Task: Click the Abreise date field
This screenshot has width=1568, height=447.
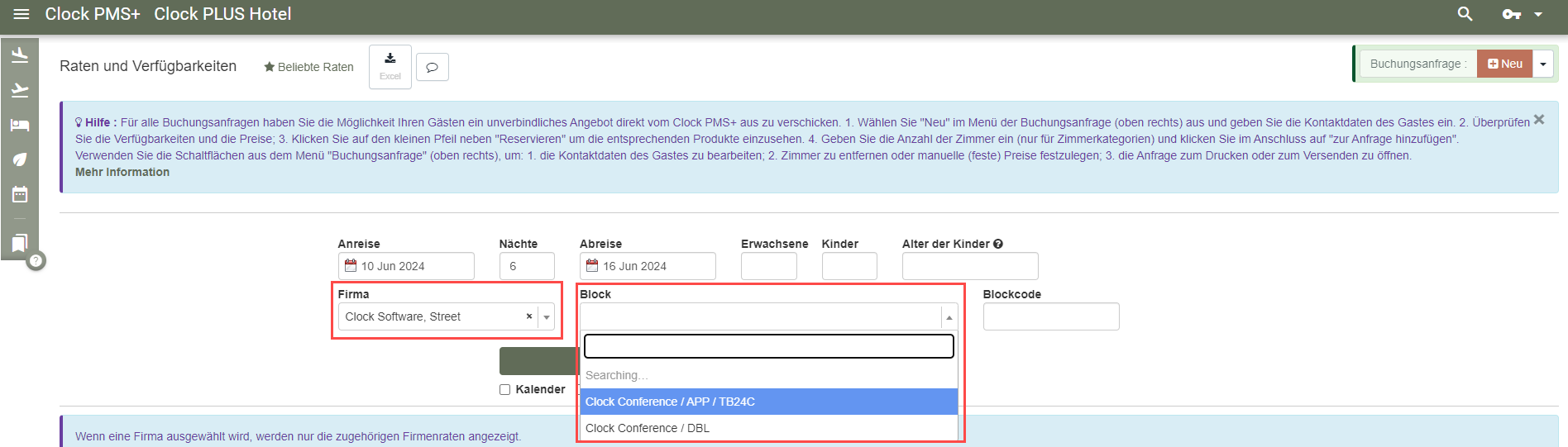Action: click(x=648, y=266)
